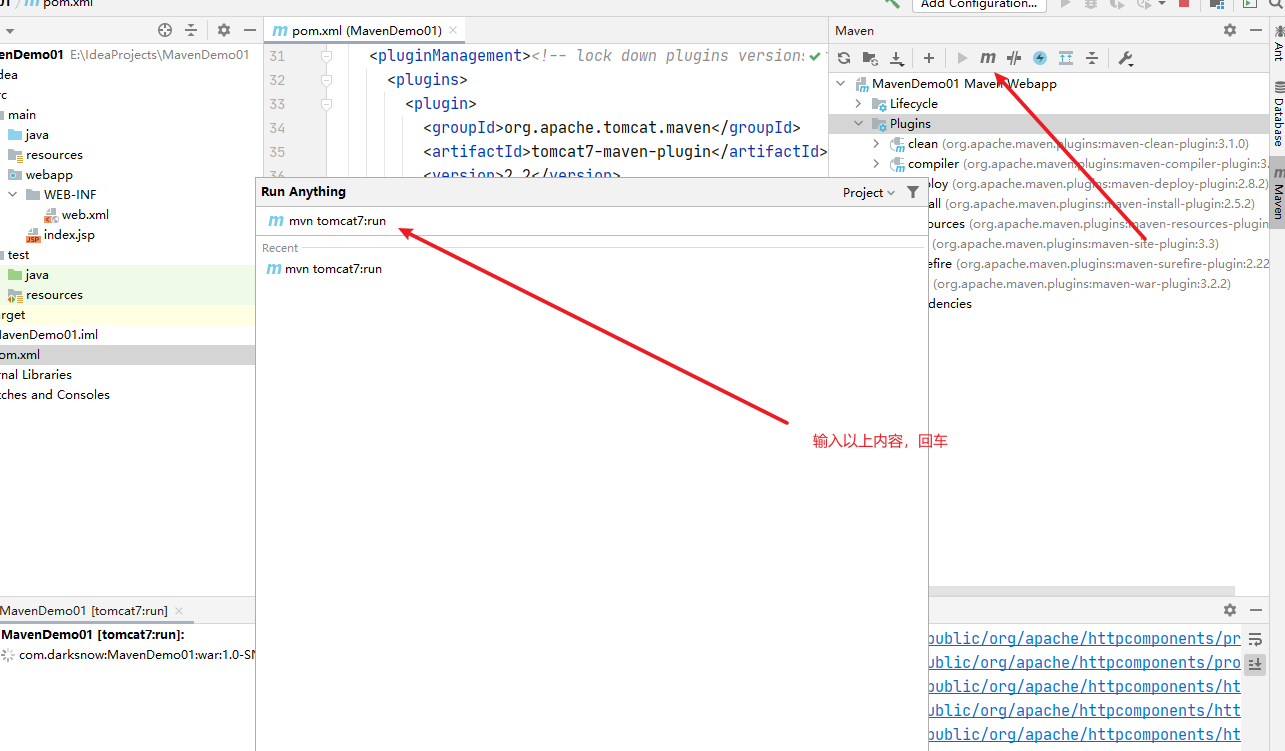Screen dimensions: 1285x751
Task: Open the Project scope dropdown in Run Anything
Action: click(869, 193)
